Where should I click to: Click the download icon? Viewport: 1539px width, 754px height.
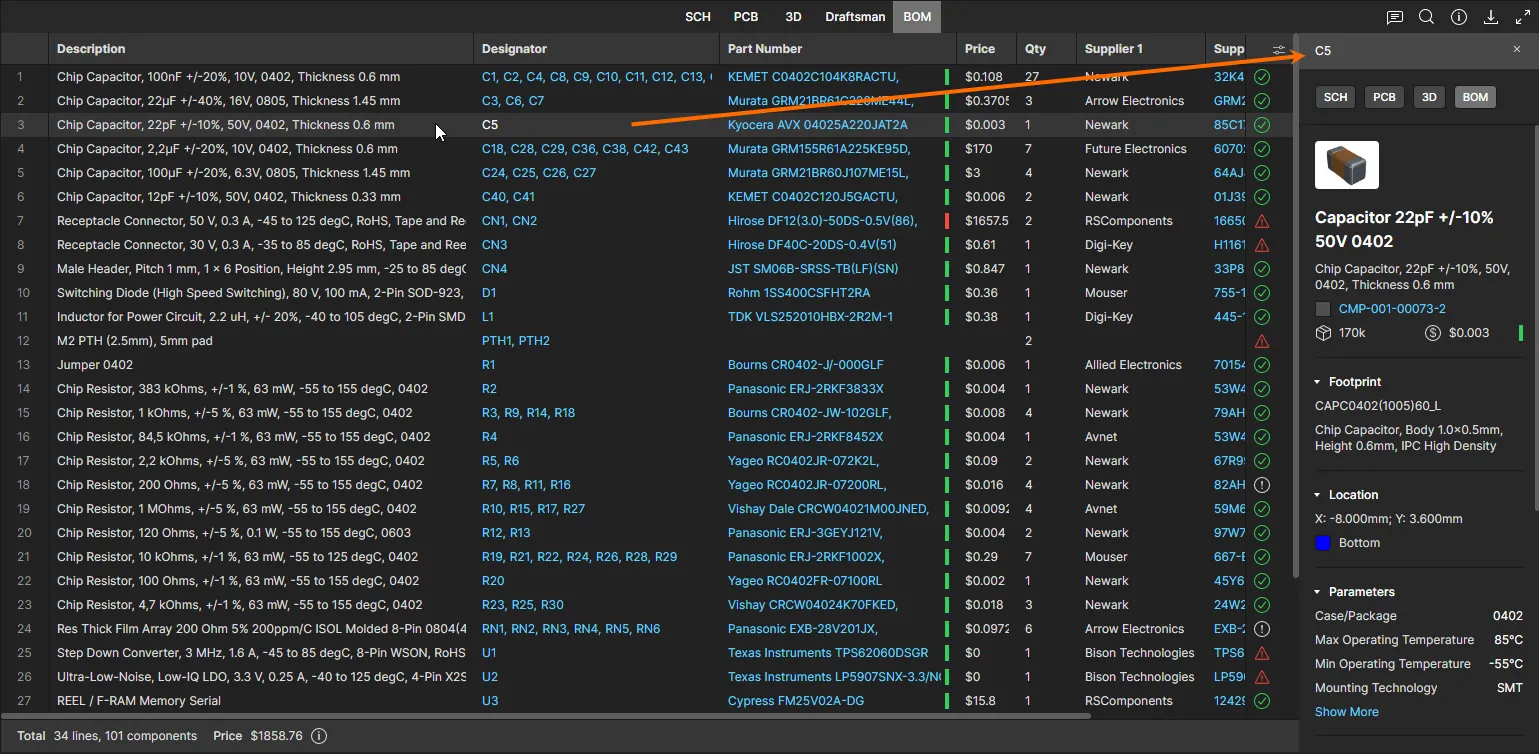(1490, 17)
